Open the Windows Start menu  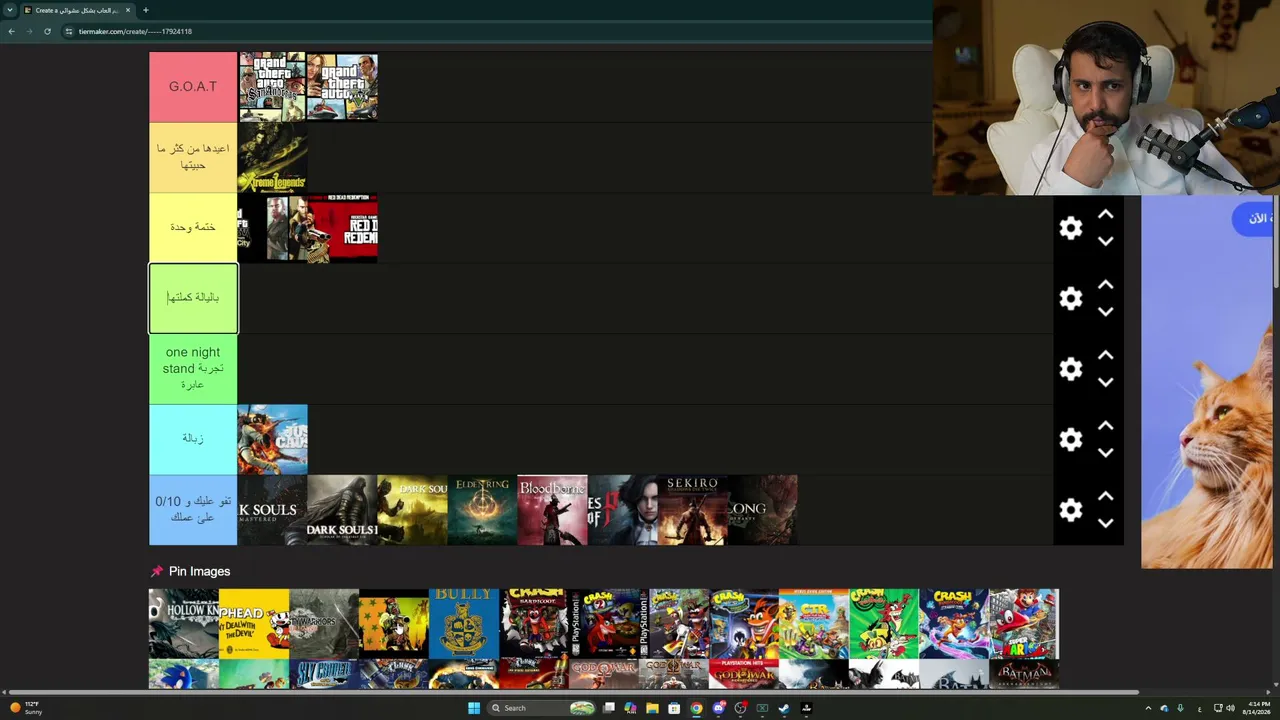click(474, 708)
